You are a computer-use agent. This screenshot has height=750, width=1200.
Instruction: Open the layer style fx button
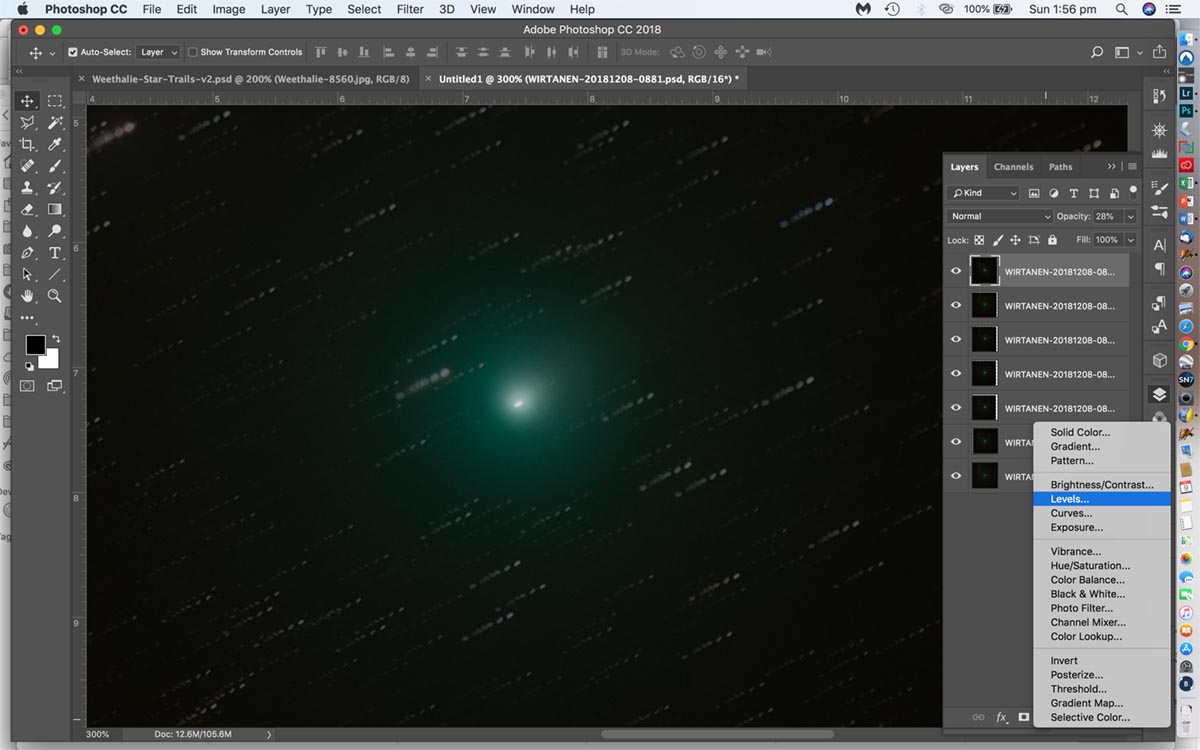1002,717
